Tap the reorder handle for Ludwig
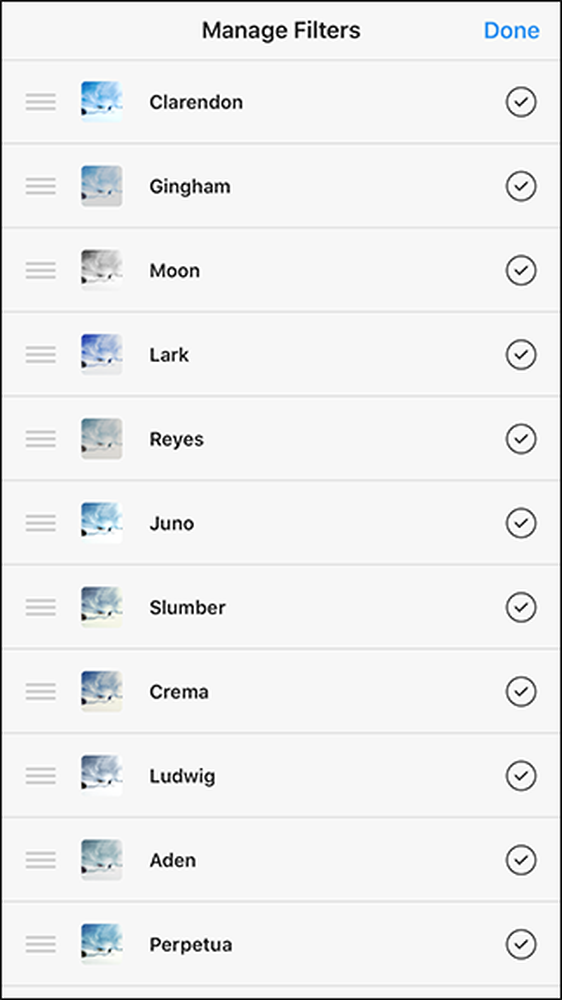562x1000 pixels. click(x=41, y=776)
